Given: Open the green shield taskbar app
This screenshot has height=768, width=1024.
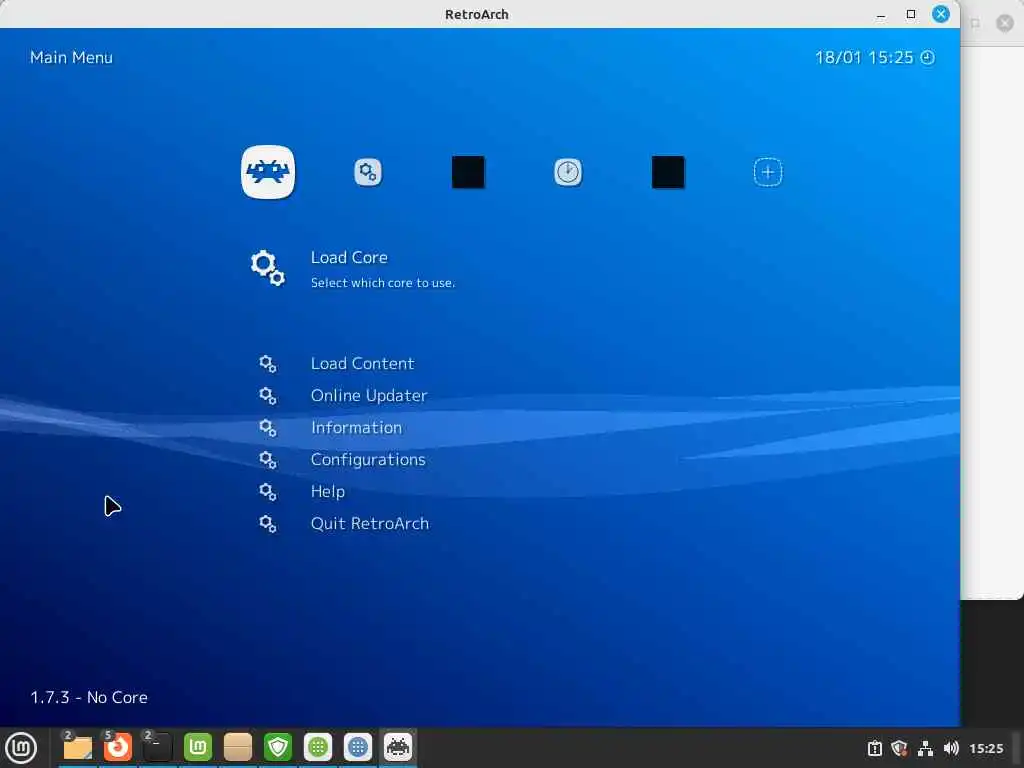Looking at the screenshot, I should 278,748.
